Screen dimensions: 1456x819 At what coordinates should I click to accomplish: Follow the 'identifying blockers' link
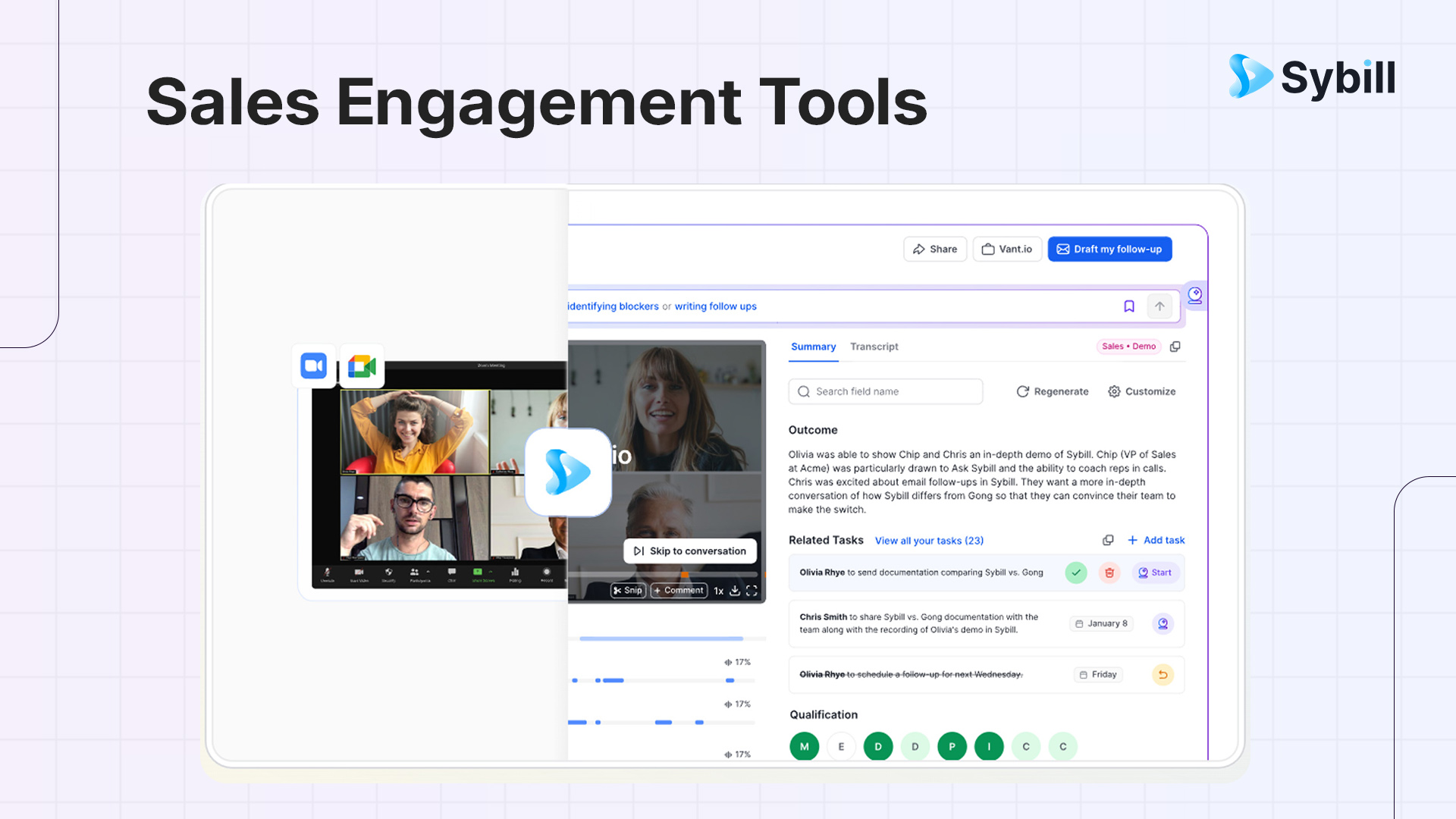pyautogui.click(x=613, y=306)
